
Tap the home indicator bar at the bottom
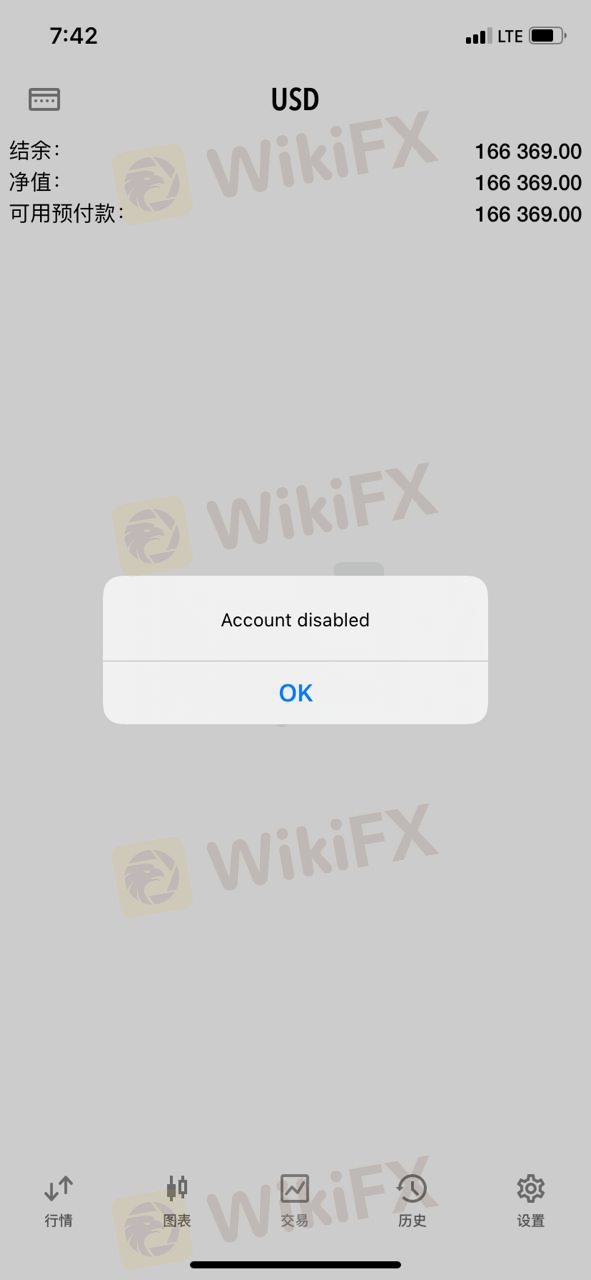point(295,1265)
